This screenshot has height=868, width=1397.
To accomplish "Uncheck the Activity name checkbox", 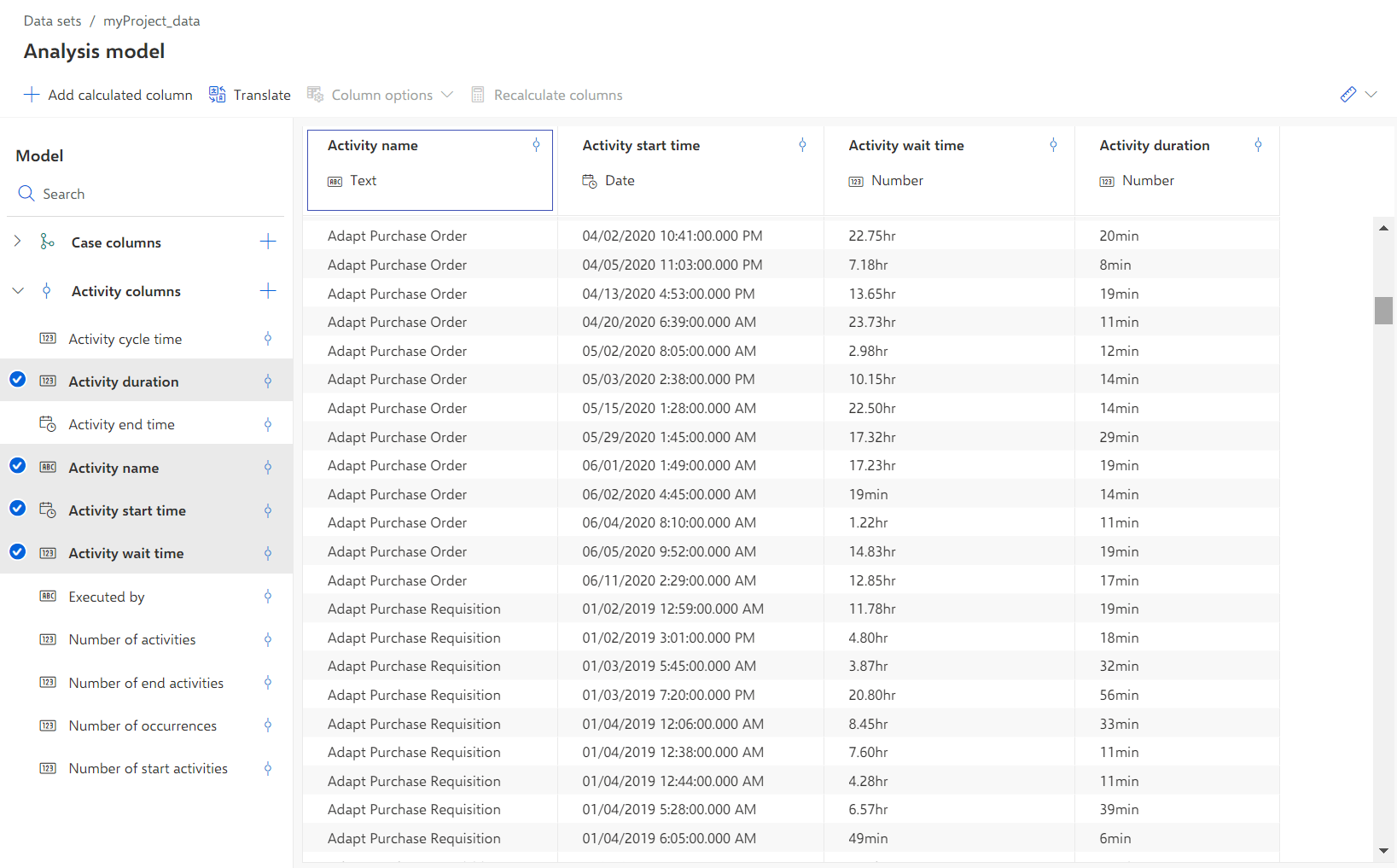I will point(17,466).
